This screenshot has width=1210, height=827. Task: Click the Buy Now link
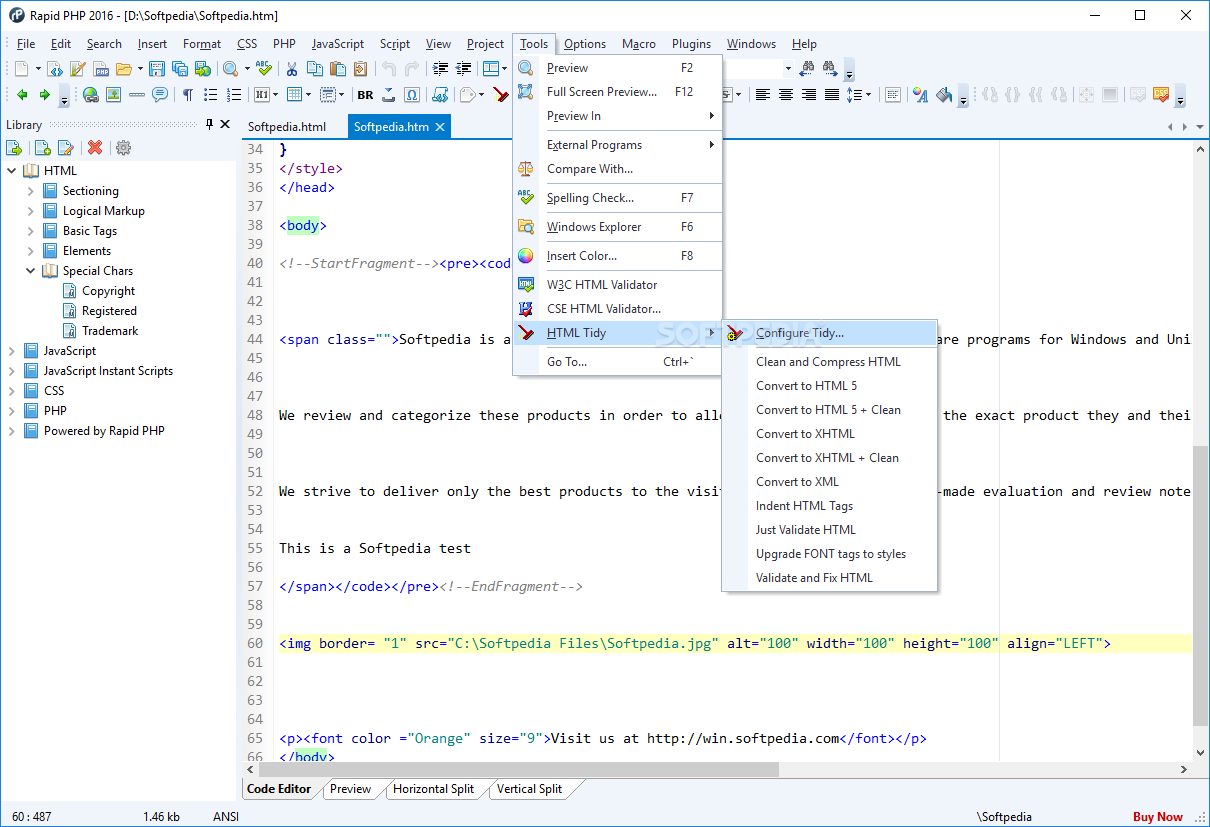tap(1158, 817)
